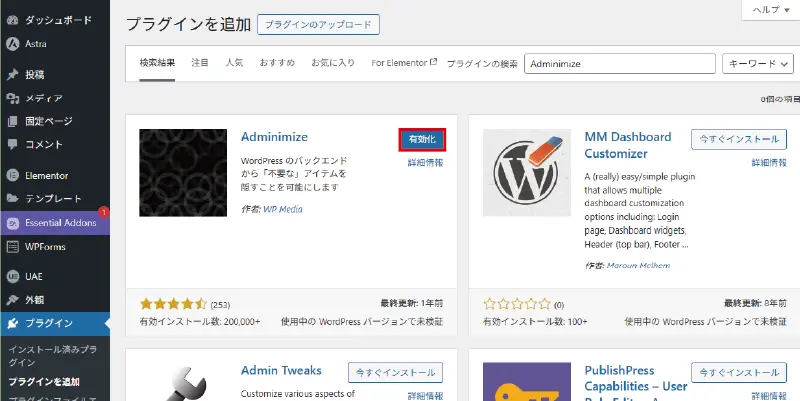Click the Elementor circle icon
This screenshot has width=800, height=401.
click(x=13, y=176)
